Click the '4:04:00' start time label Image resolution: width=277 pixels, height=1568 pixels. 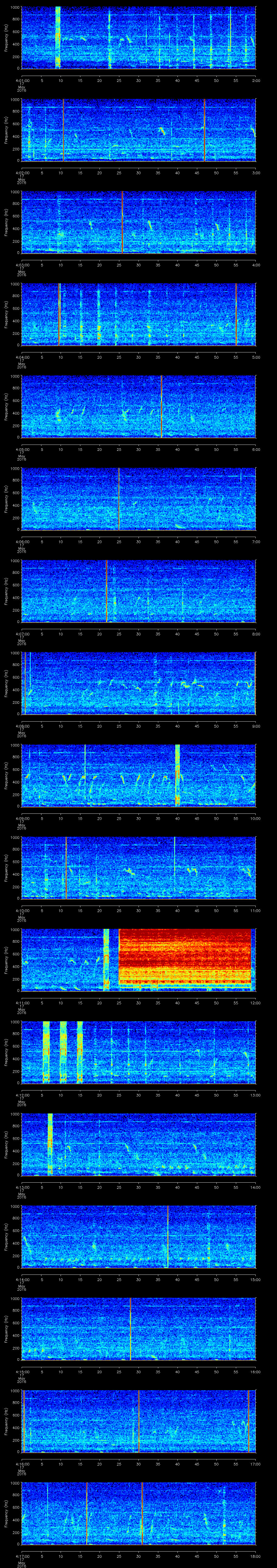tap(22, 357)
